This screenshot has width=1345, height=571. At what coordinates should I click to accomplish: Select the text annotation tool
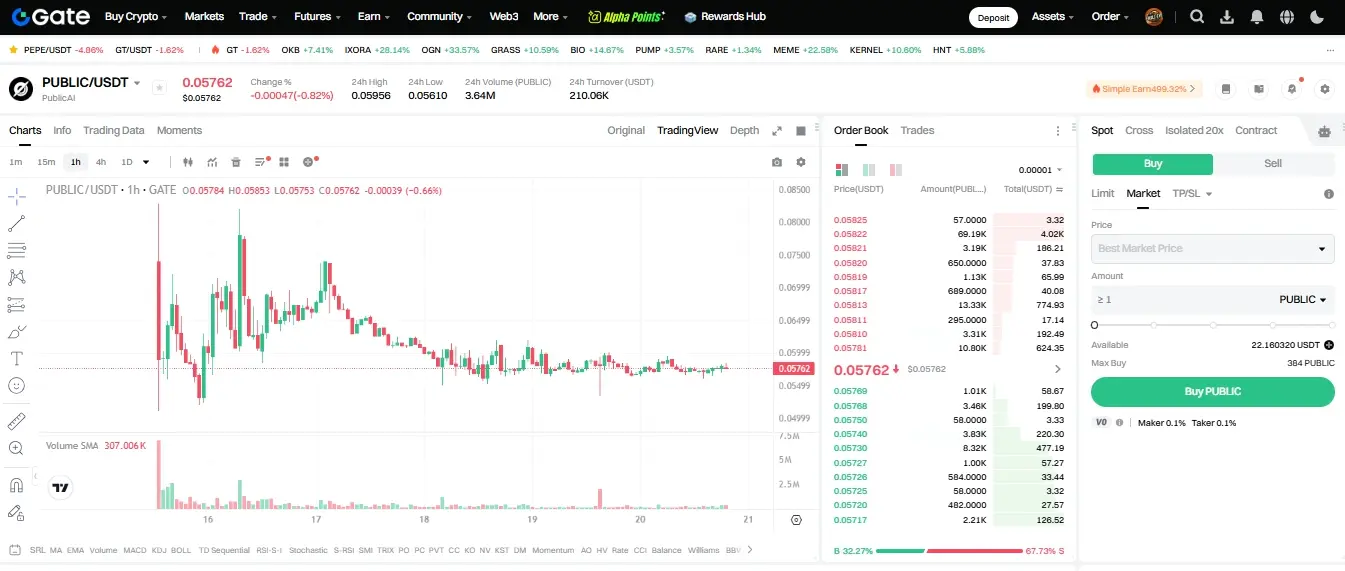tap(16, 358)
